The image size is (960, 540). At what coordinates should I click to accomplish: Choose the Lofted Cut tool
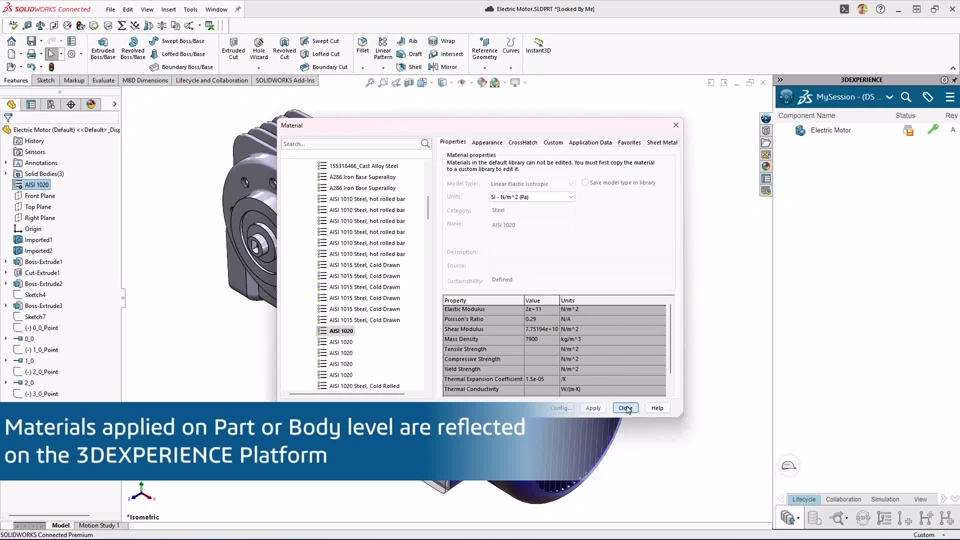pos(320,54)
